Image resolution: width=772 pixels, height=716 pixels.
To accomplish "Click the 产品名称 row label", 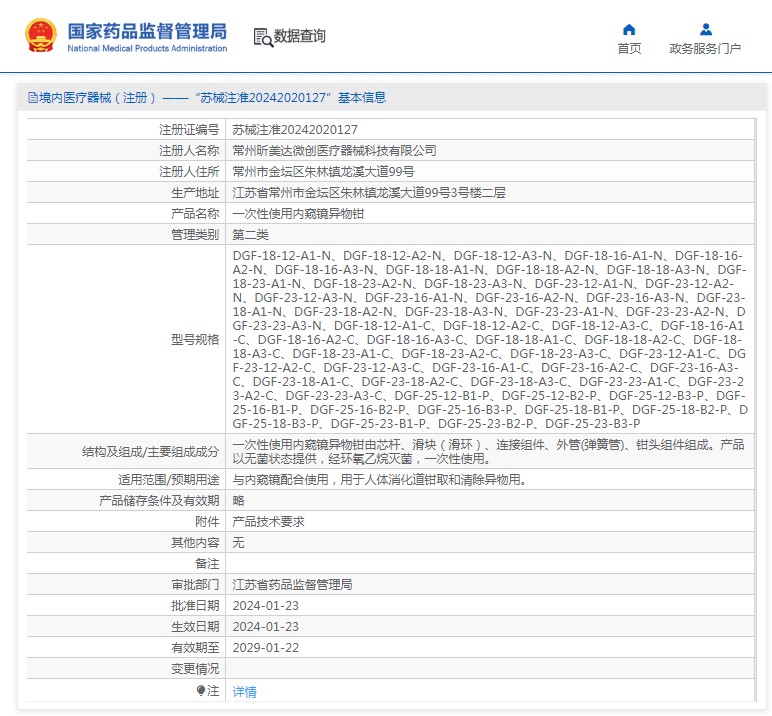I will pos(195,214).
